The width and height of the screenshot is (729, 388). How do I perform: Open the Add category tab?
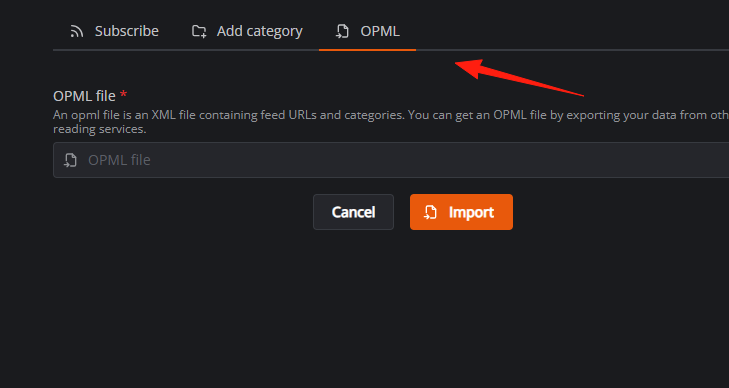point(247,31)
